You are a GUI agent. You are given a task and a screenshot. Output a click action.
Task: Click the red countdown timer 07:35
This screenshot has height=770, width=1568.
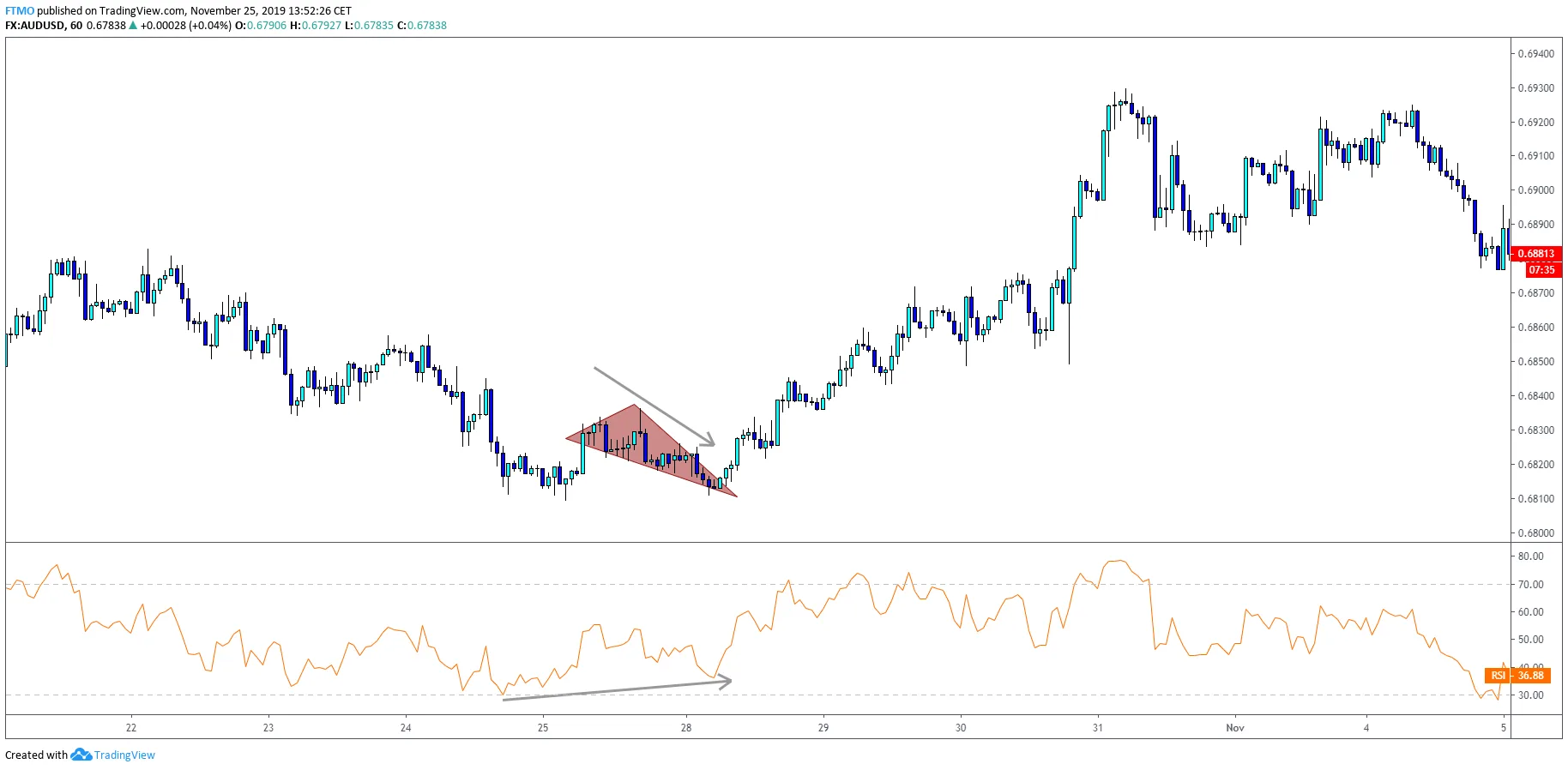point(1541,270)
